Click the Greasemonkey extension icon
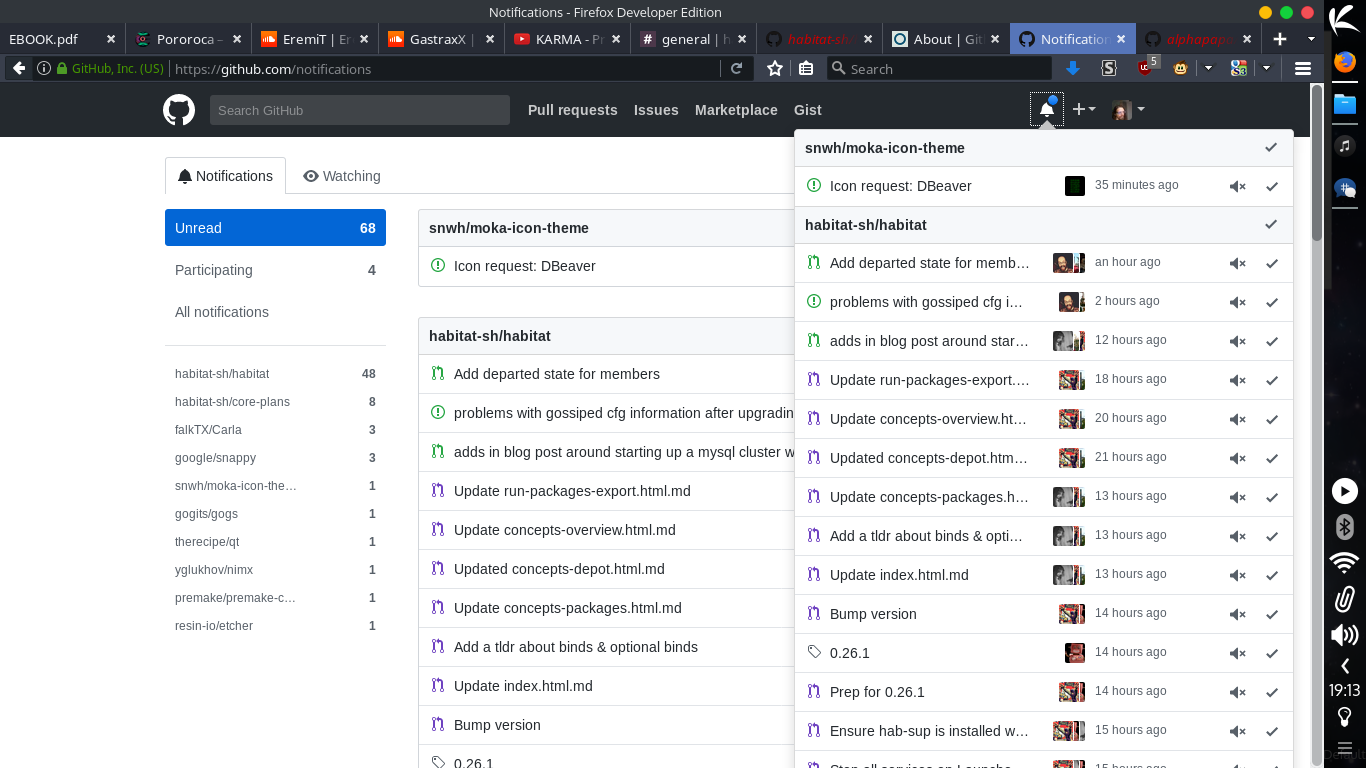The image size is (1366, 768). pyautogui.click(x=1180, y=68)
